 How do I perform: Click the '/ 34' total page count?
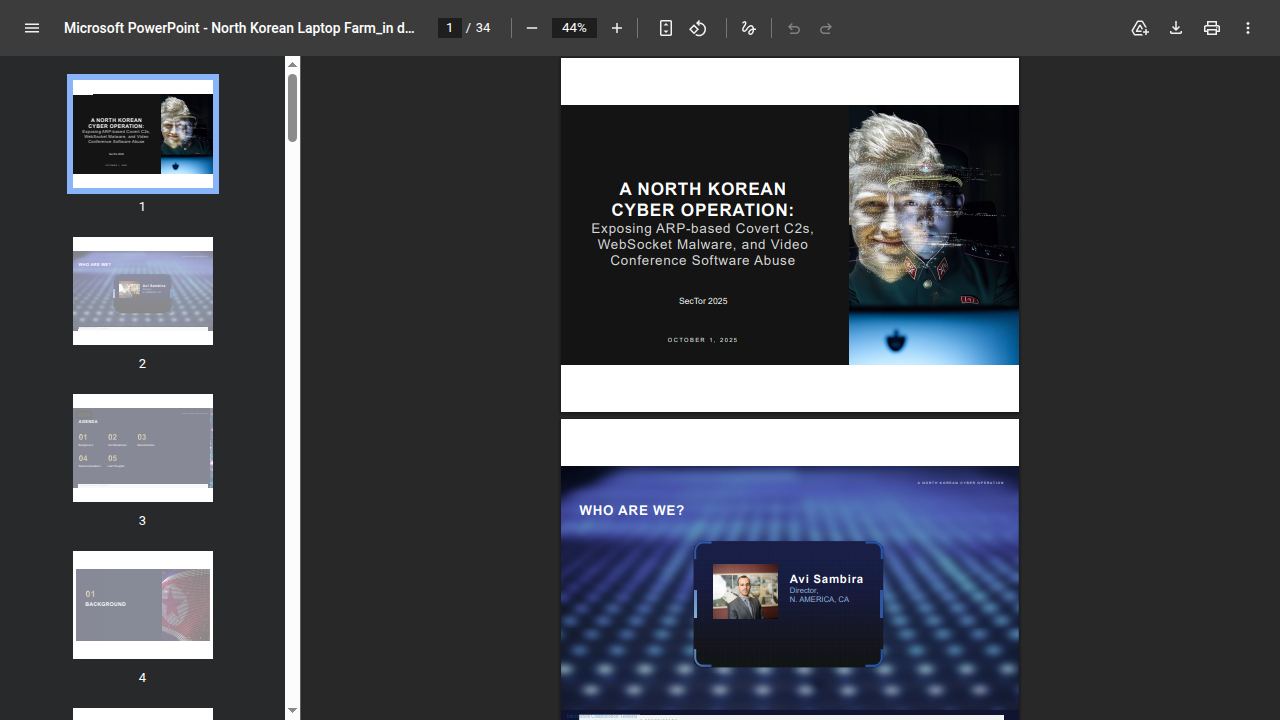click(479, 28)
